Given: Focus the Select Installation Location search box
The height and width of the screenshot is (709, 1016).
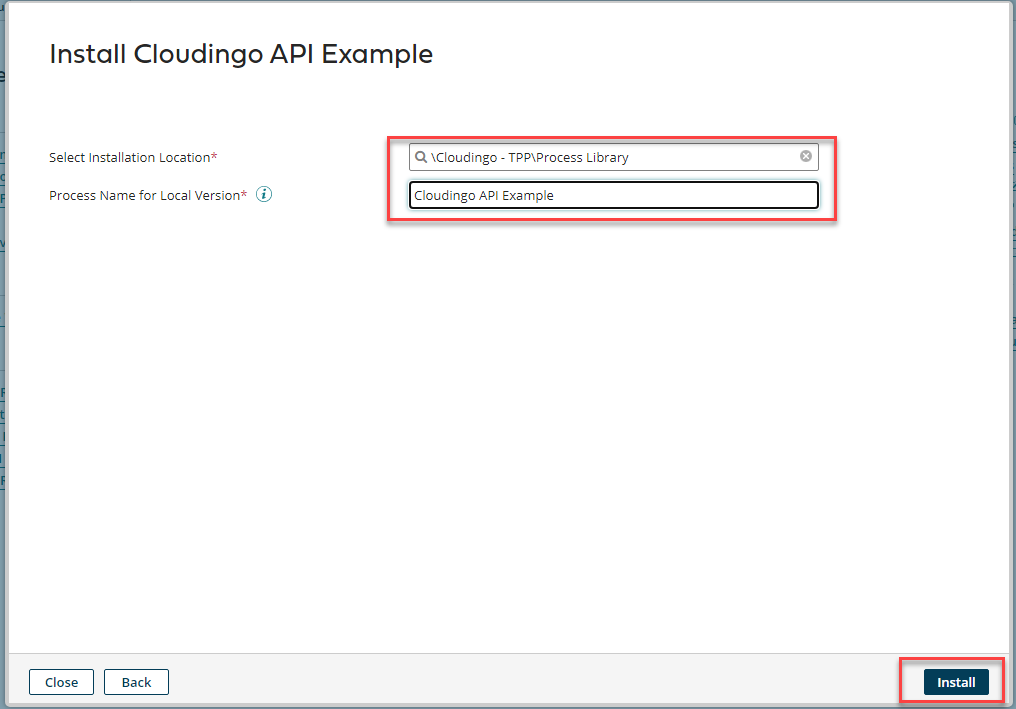Looking at the screenshot, I should (x=600, y=157).
